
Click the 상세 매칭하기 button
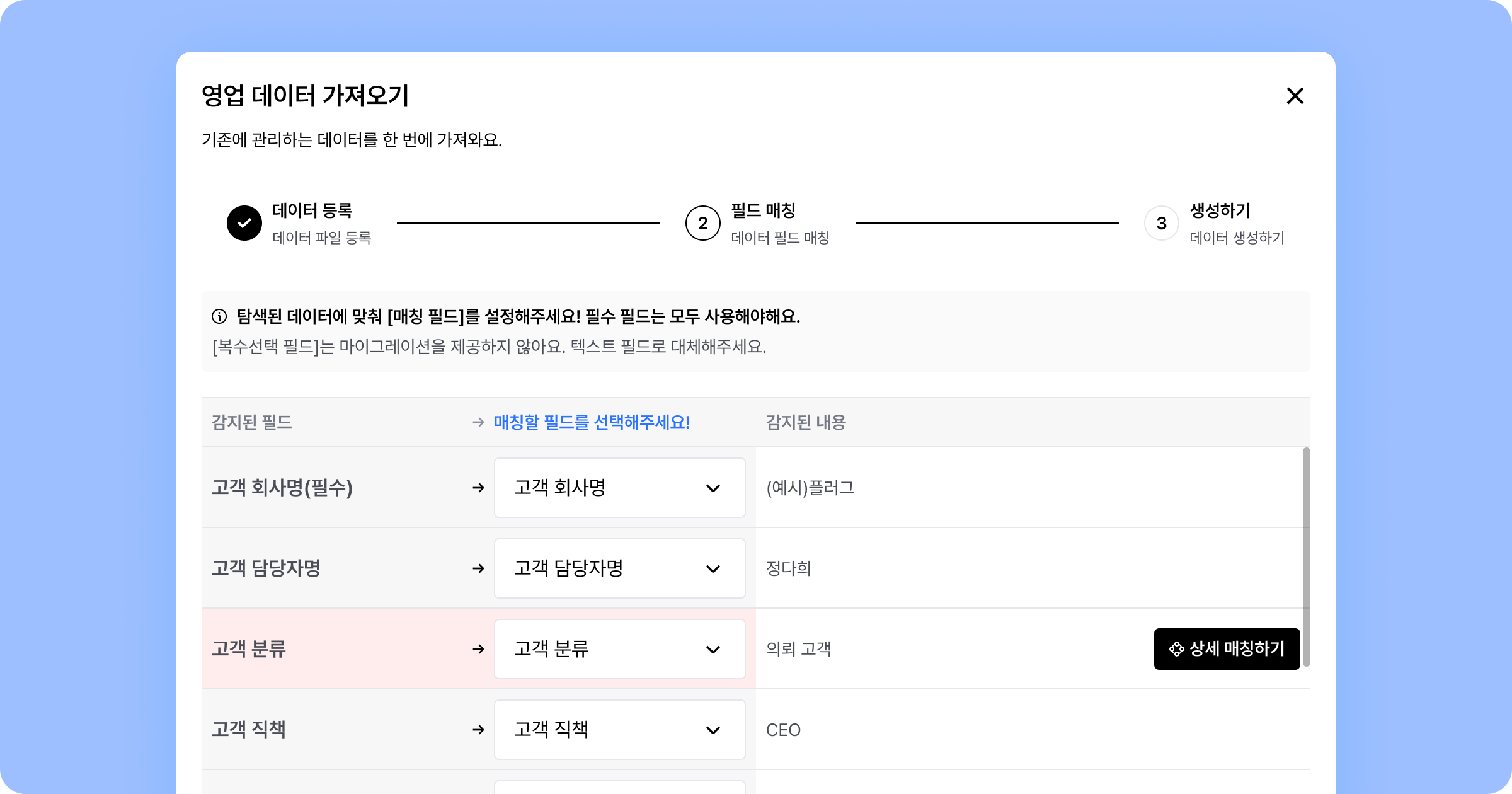(1227, 649)
